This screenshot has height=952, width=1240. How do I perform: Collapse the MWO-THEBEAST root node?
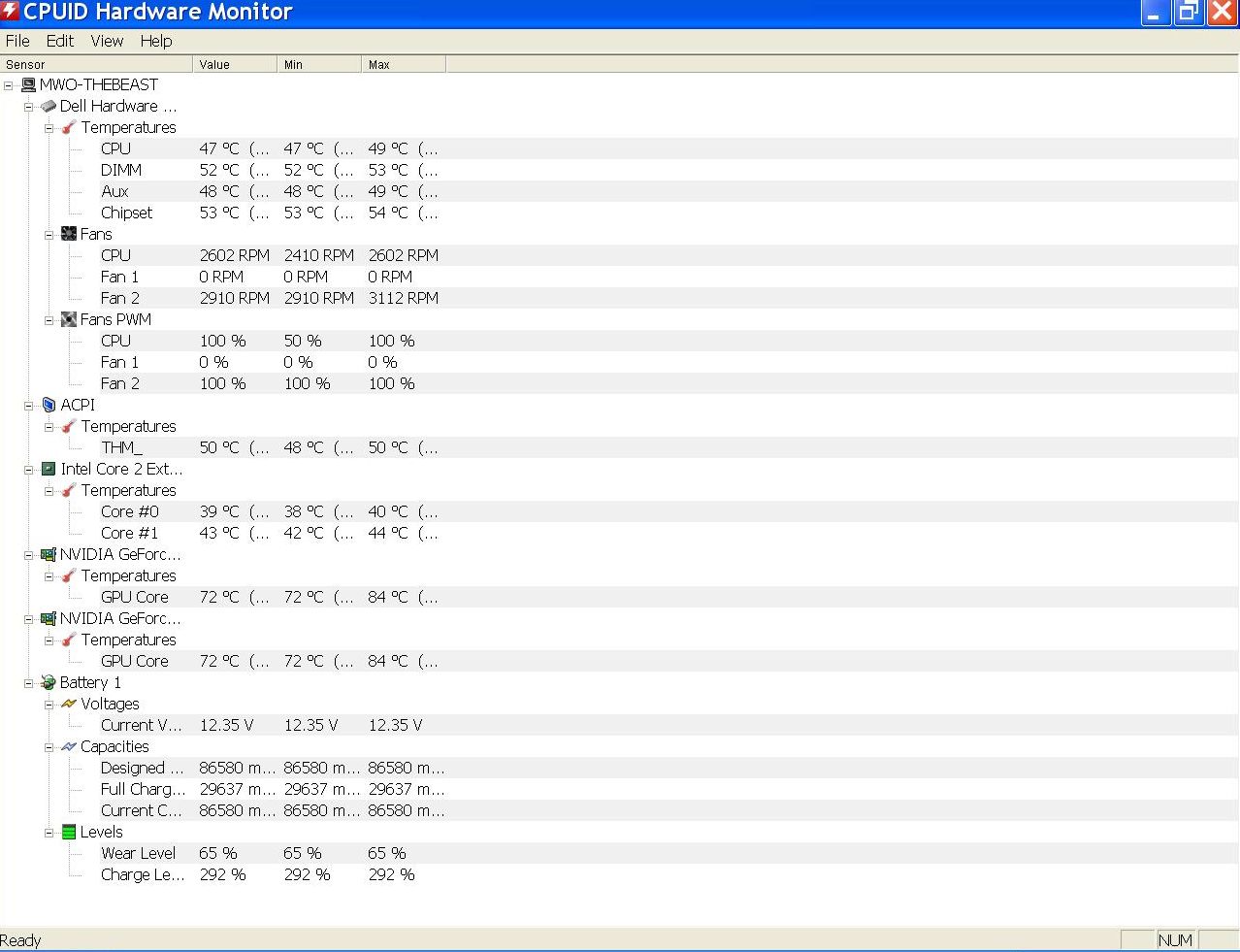(x=9, y=85)
